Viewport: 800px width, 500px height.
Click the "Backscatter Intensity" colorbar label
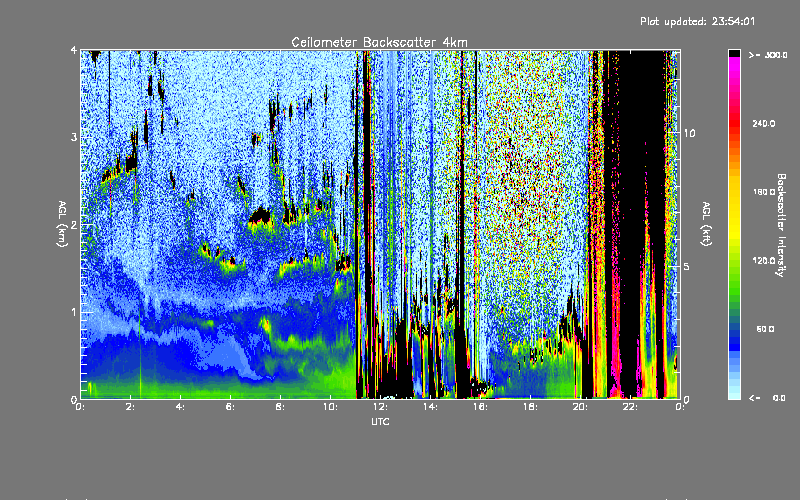(x=781, y=225)
